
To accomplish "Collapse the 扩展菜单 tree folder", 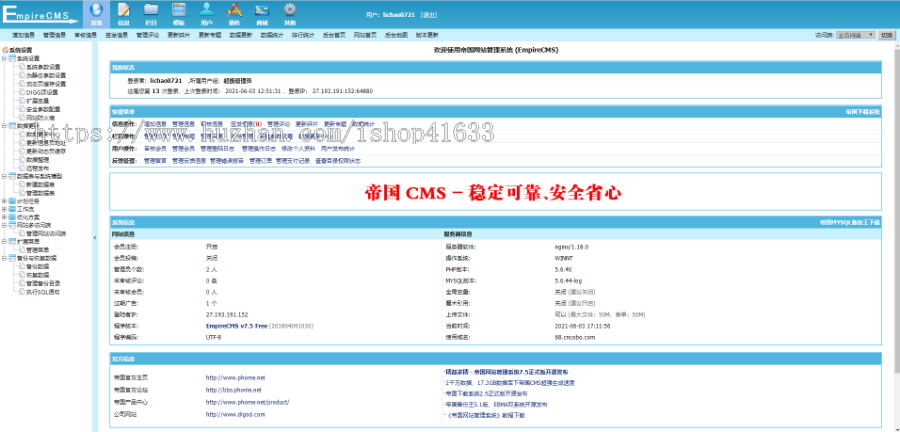I will point(5,242).
